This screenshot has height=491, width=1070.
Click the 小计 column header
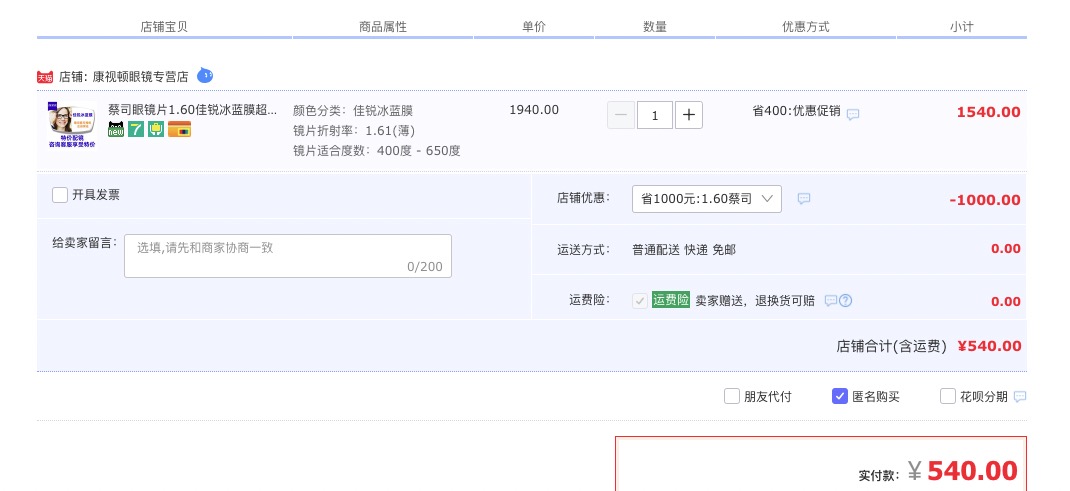pos(961,27)
